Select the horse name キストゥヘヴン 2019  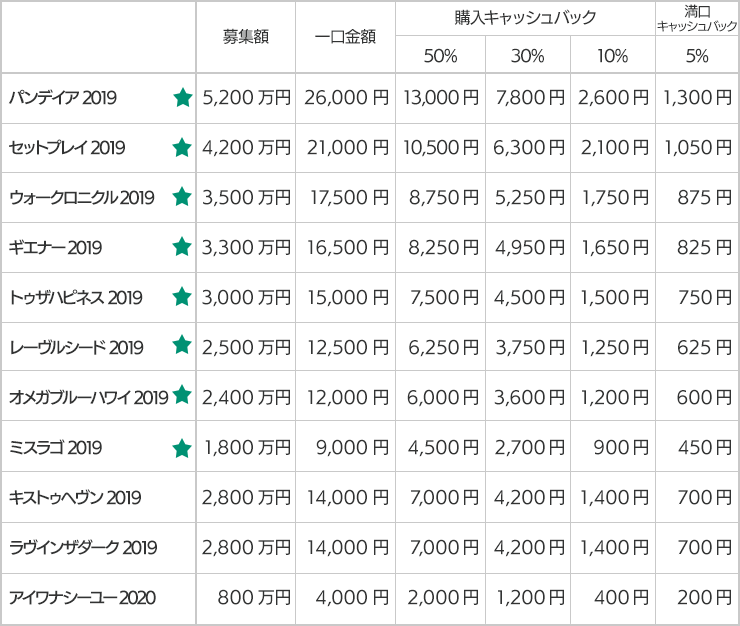(x=75, y=498)
